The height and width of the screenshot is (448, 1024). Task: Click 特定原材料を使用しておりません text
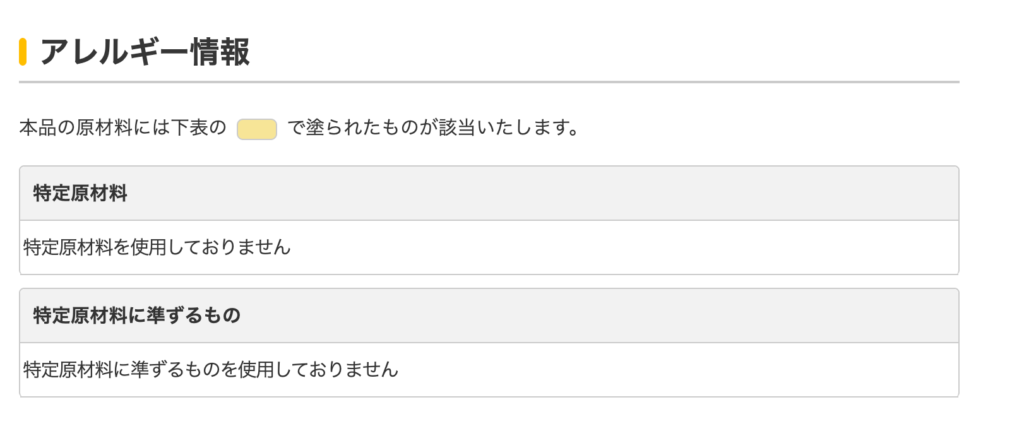pos(157,247)
